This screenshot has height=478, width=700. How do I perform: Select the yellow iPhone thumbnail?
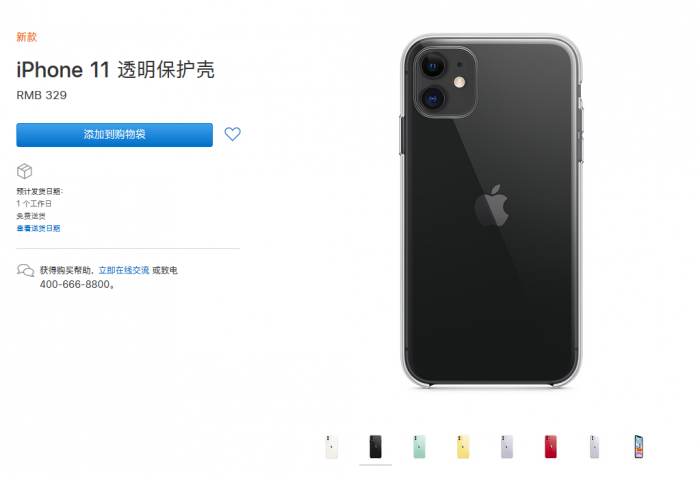(463, 446)
